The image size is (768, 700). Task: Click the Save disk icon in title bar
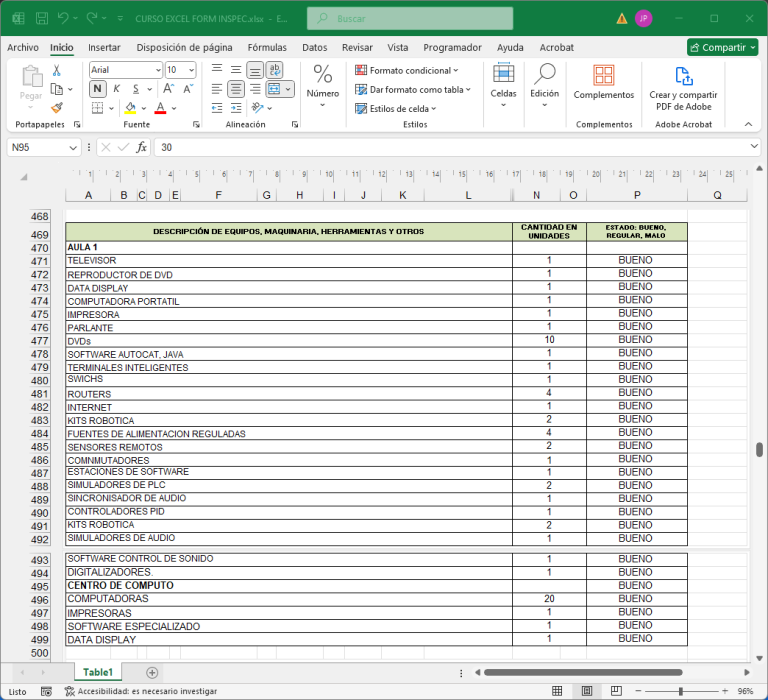coord(41,18)
